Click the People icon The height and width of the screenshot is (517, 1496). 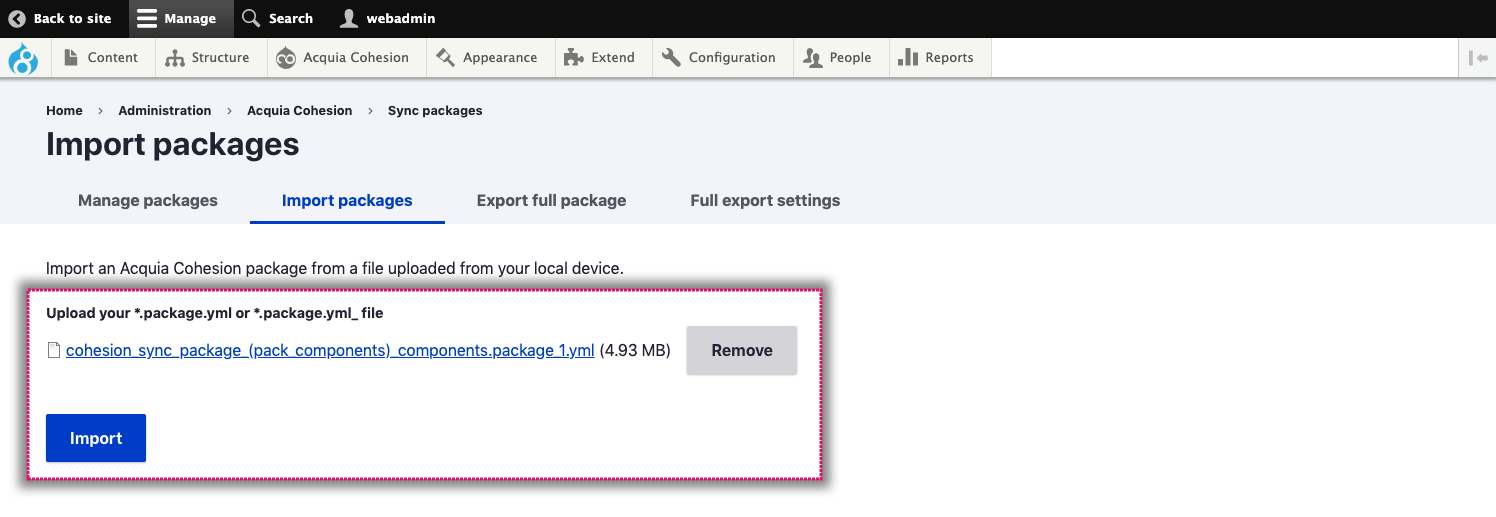click(x=813, y=58)
